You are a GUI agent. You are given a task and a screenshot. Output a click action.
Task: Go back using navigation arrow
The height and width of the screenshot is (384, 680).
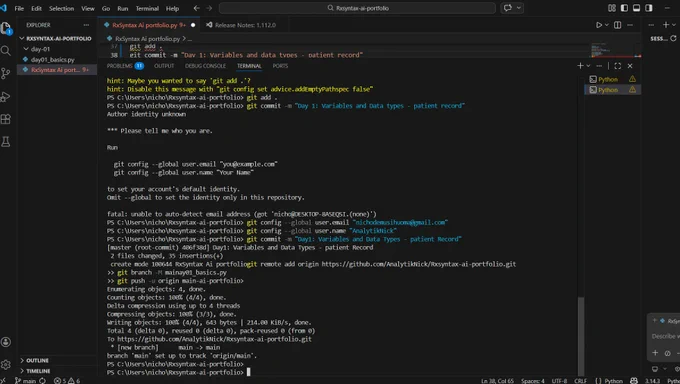[x=196, y=8]
